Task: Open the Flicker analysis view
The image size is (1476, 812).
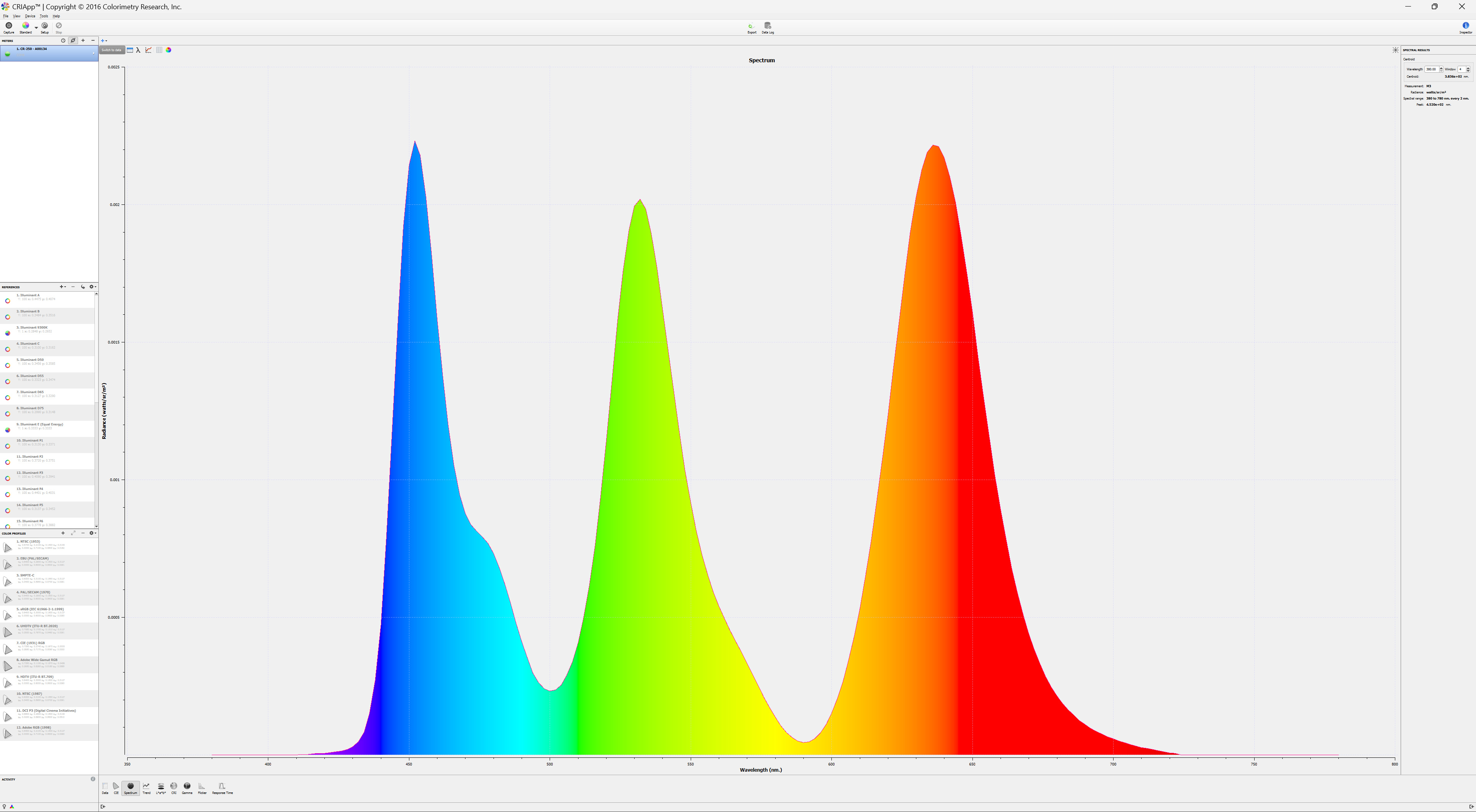Action: [202, 787]
